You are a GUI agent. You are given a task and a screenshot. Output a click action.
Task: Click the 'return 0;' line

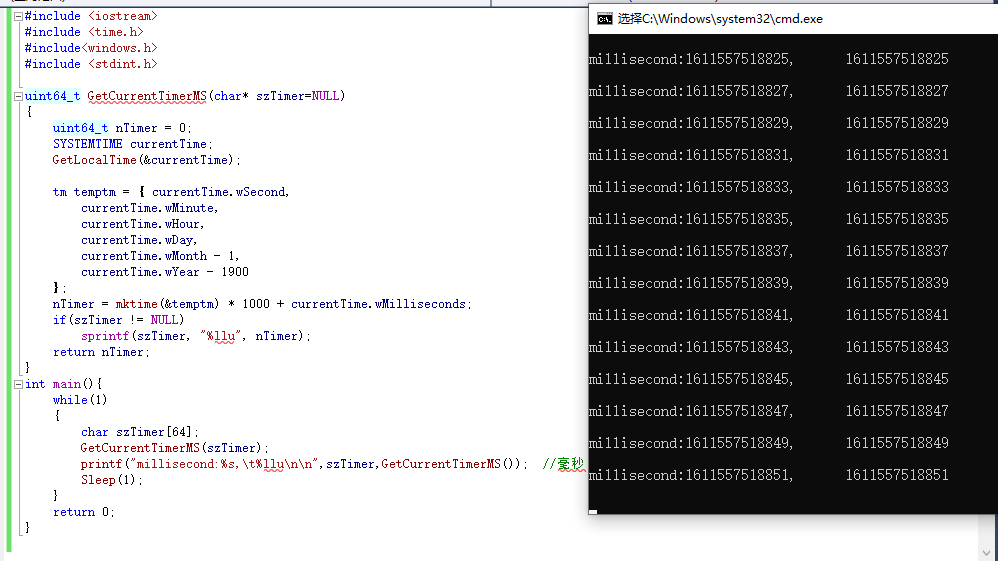(83, 512)
